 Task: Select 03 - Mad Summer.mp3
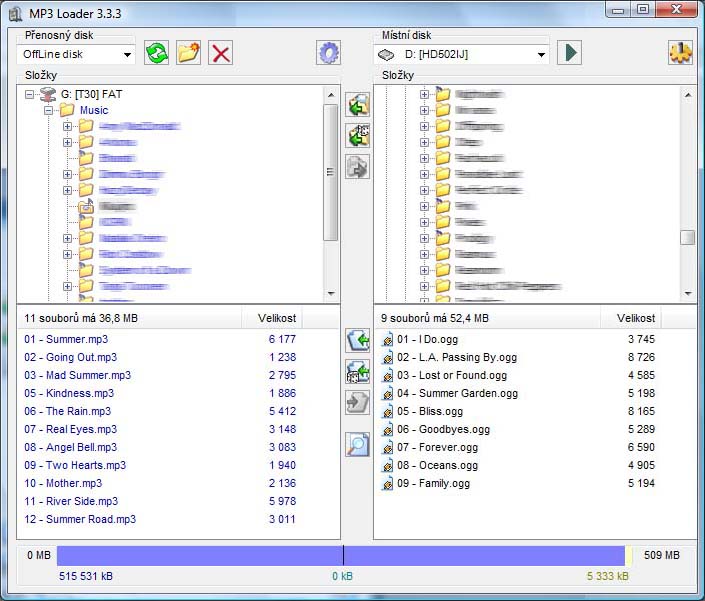(78, 375)
